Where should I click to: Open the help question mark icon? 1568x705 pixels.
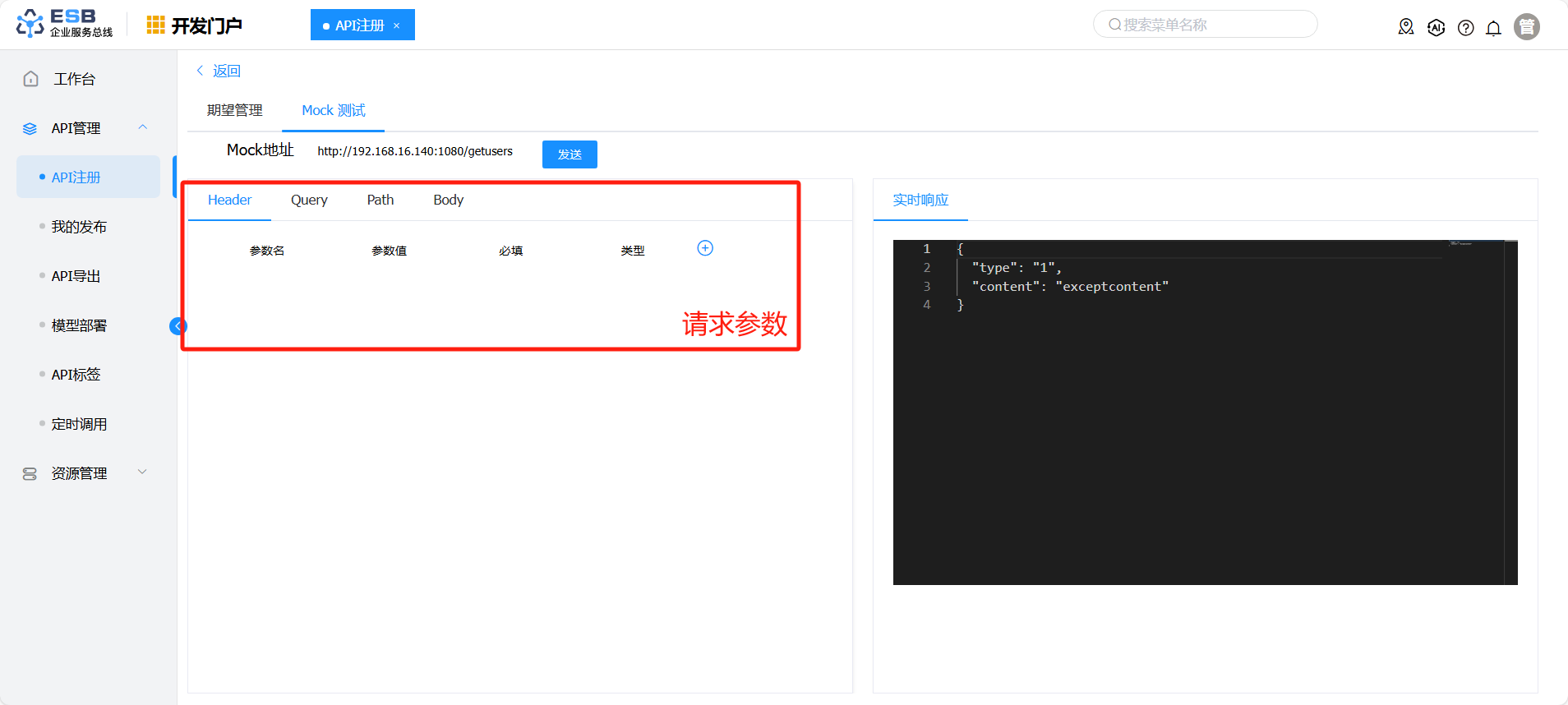pyautogui.click(x=1465, y=28)
